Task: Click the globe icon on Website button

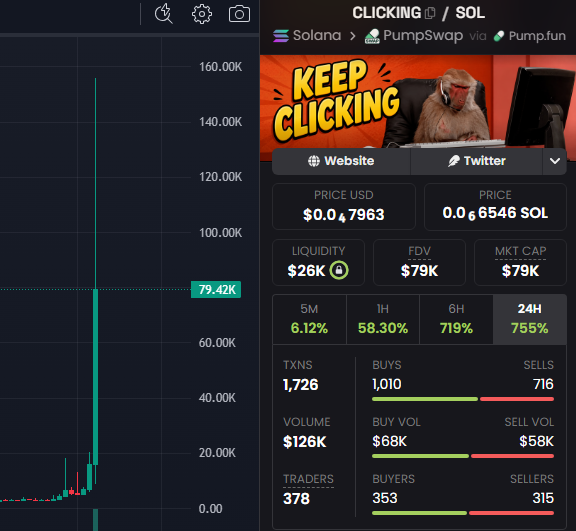Action: point(314,161)
